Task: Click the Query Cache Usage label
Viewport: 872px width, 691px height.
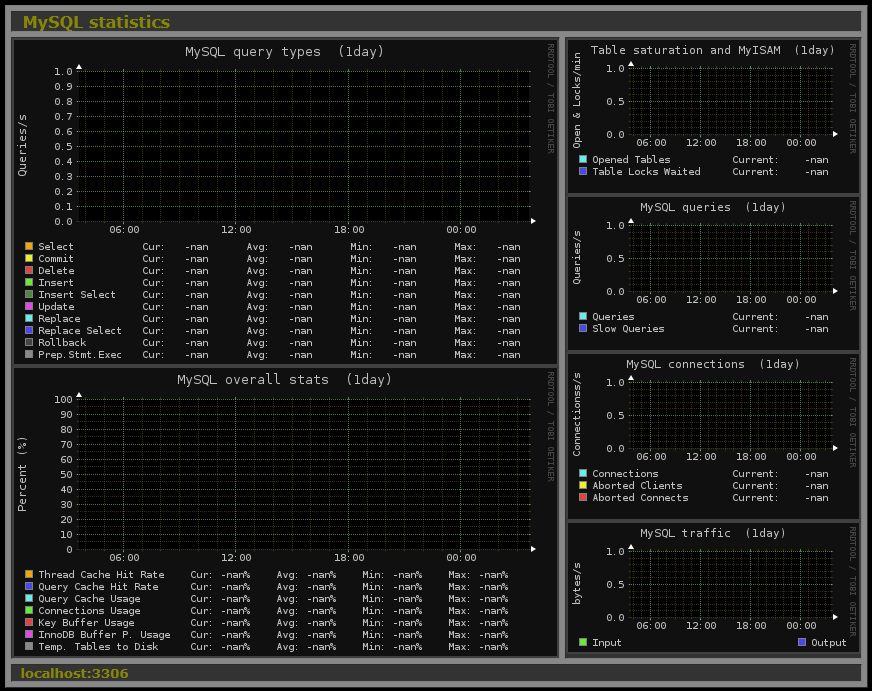Action: 89,599
